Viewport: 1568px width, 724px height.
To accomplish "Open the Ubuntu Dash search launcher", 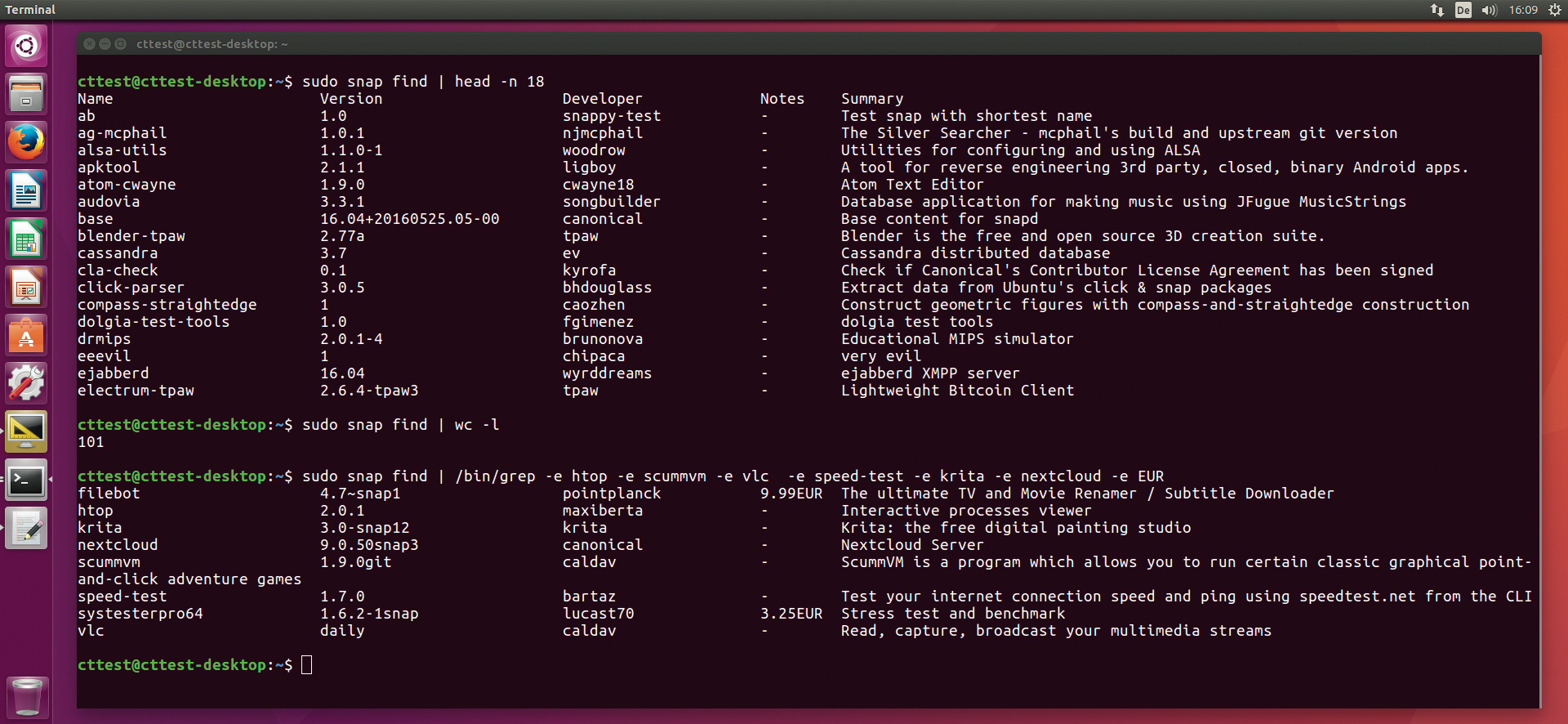I will point(26,46).
